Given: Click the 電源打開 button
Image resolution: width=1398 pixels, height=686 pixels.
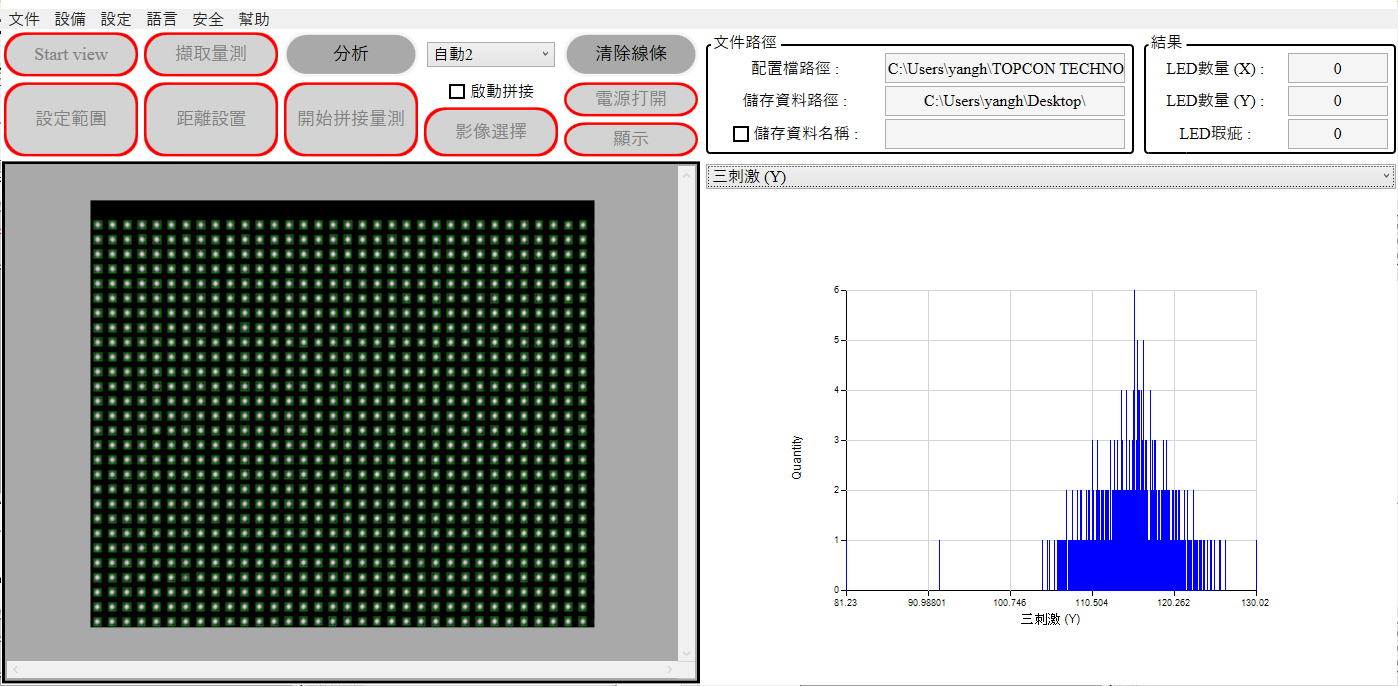Looking at the screenshot, I should click(631, 99).
